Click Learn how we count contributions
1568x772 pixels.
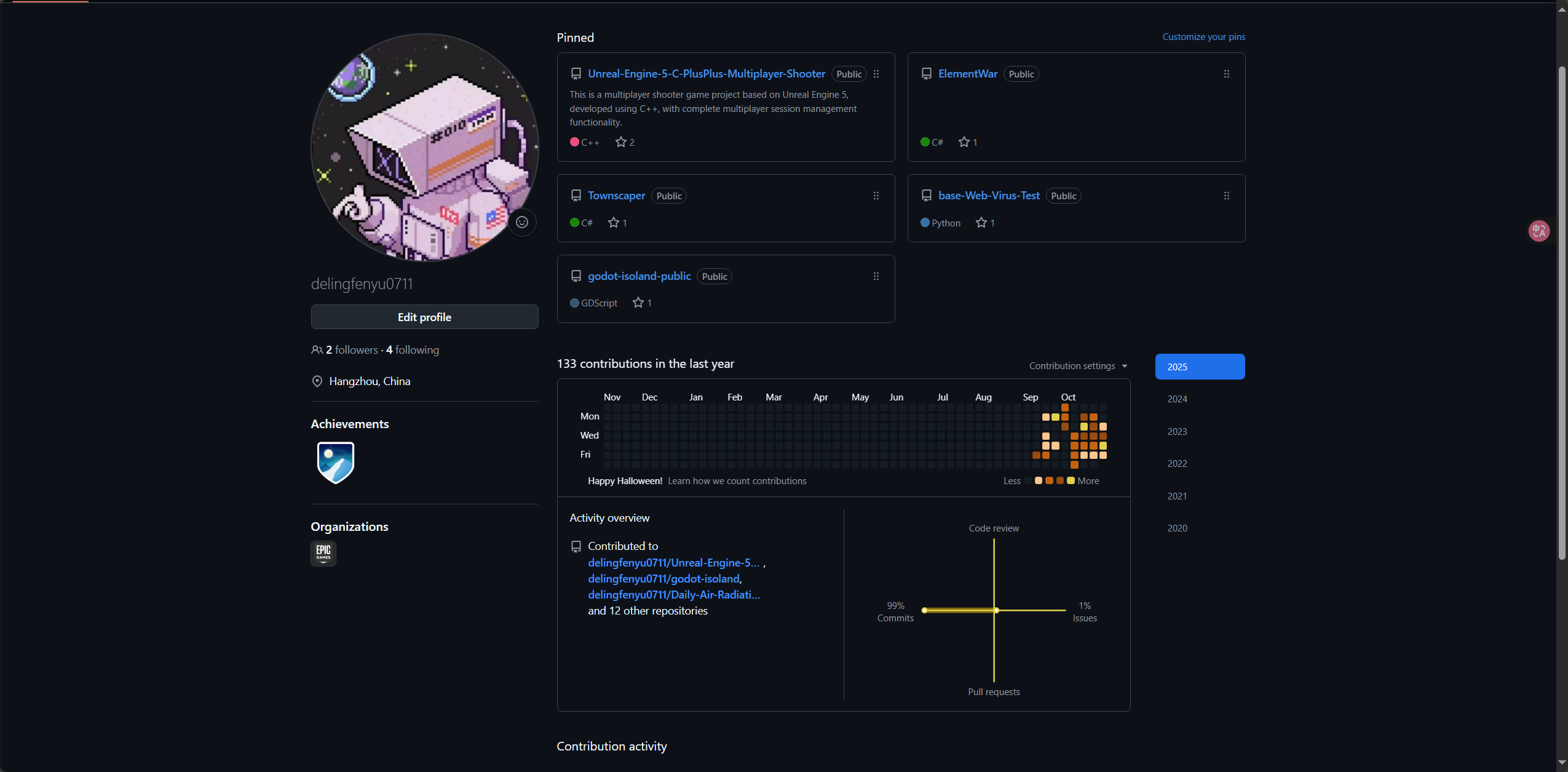tap(737, 481)
